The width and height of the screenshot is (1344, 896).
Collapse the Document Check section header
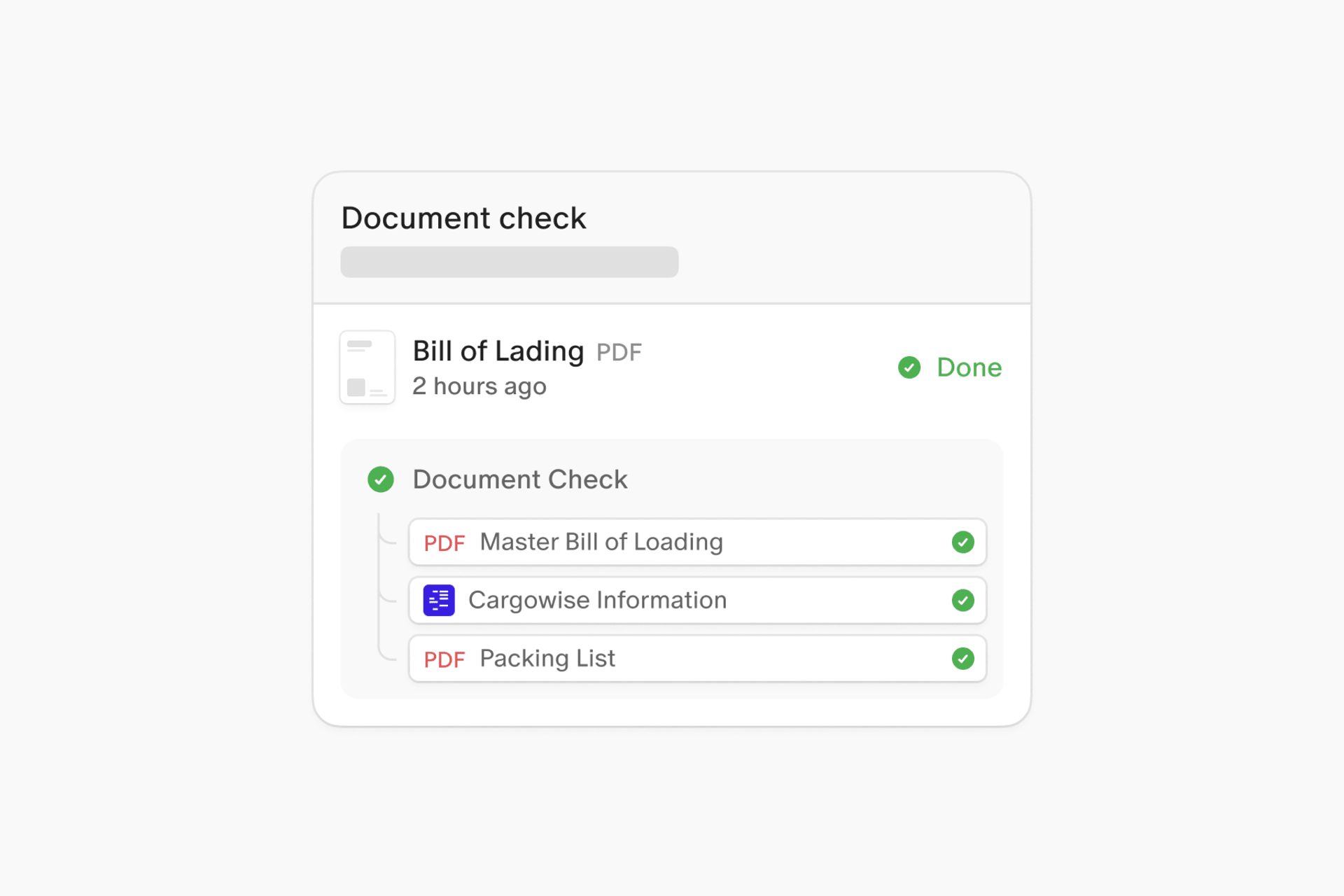(x=519, y=479)
